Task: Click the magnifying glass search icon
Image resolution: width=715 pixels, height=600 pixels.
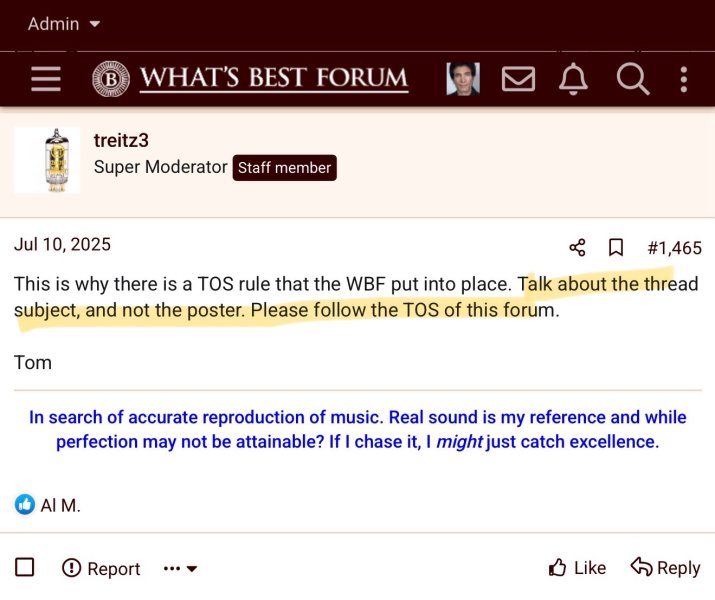Action: [632, 79]
